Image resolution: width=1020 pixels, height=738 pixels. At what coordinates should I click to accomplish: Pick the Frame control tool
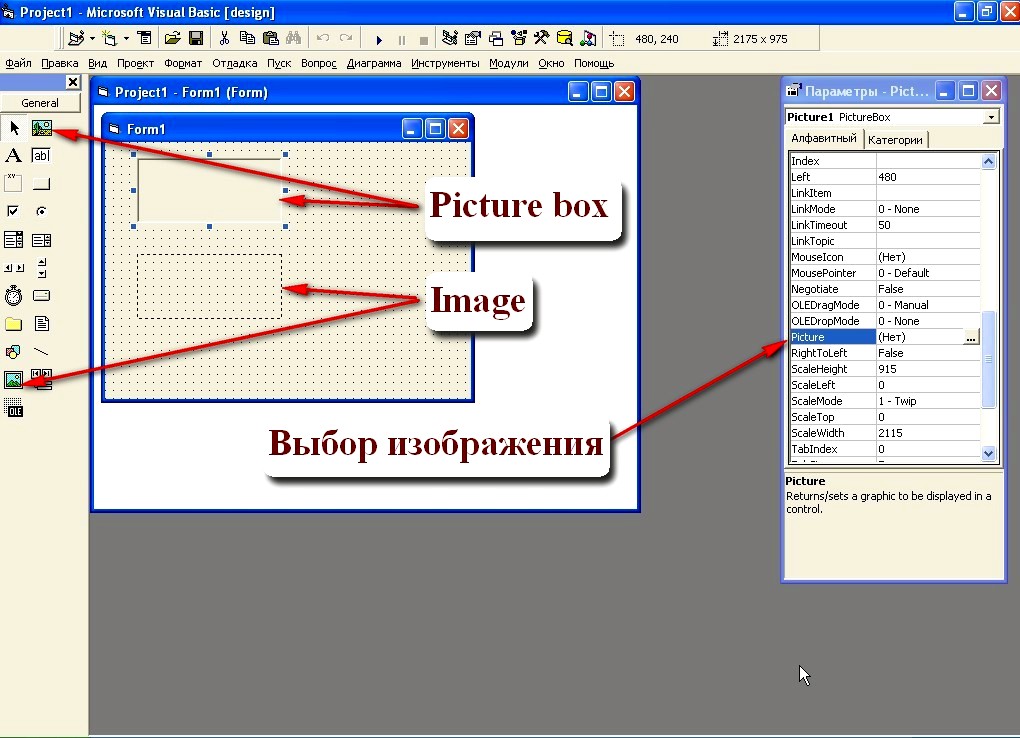pyautogui.click(x=14, y=184)
